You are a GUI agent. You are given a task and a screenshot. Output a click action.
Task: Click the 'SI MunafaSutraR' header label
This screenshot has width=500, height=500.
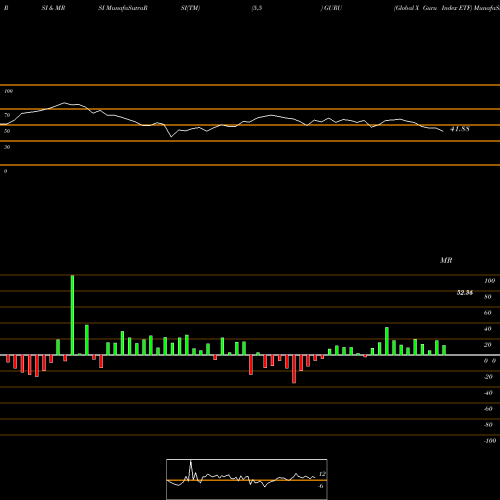[123, 8]
